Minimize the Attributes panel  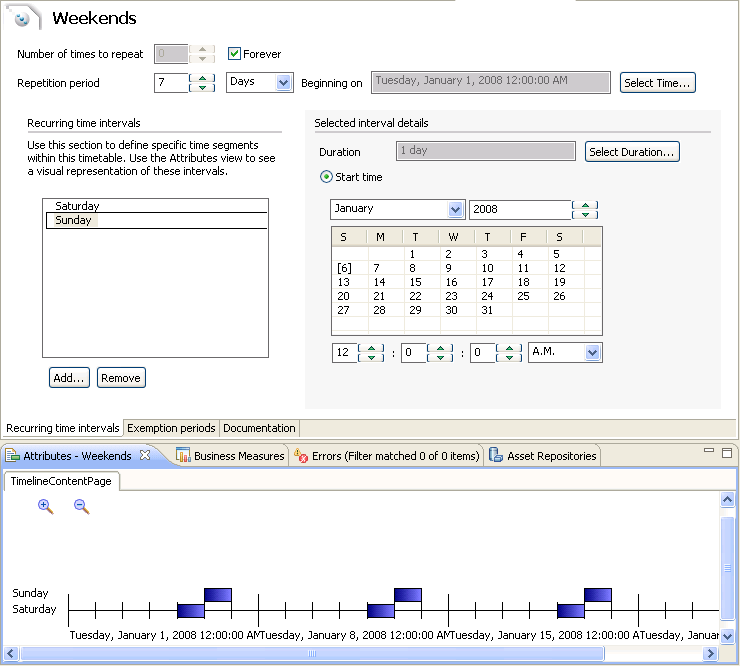tap(709, 450)
